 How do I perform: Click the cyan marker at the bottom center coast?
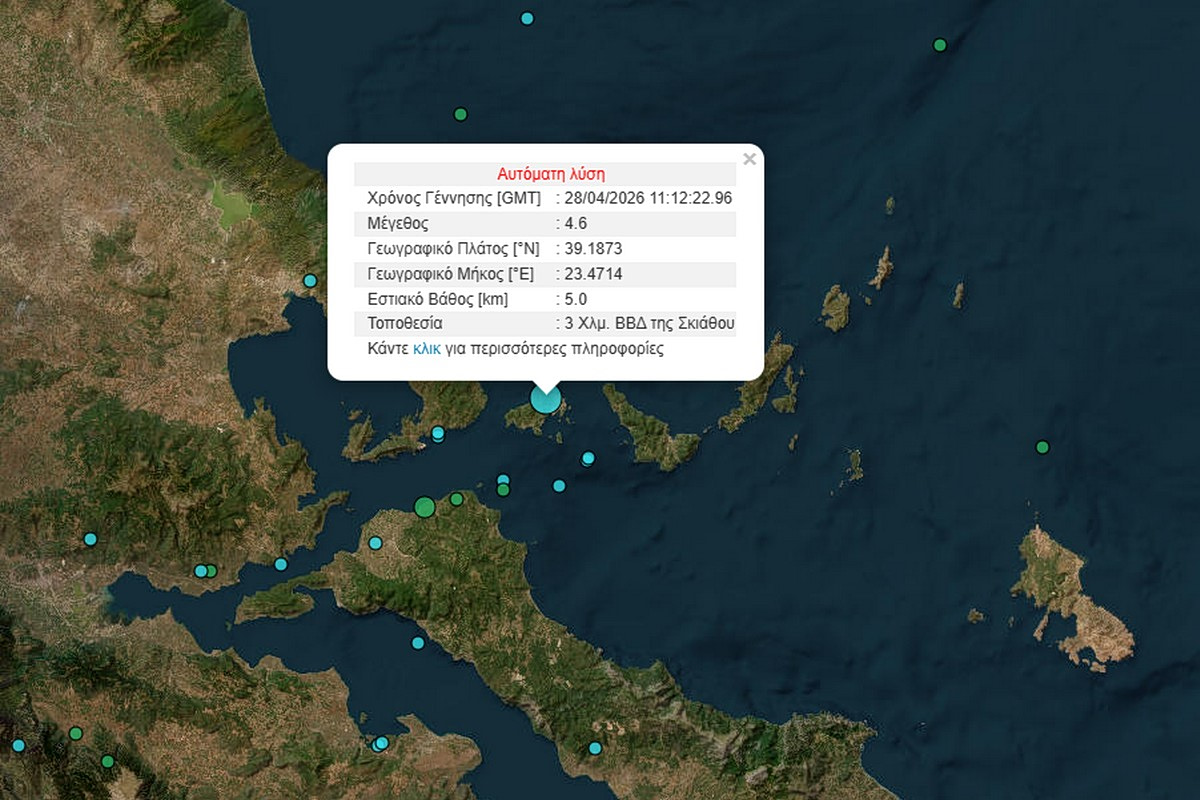pos(595,748)
